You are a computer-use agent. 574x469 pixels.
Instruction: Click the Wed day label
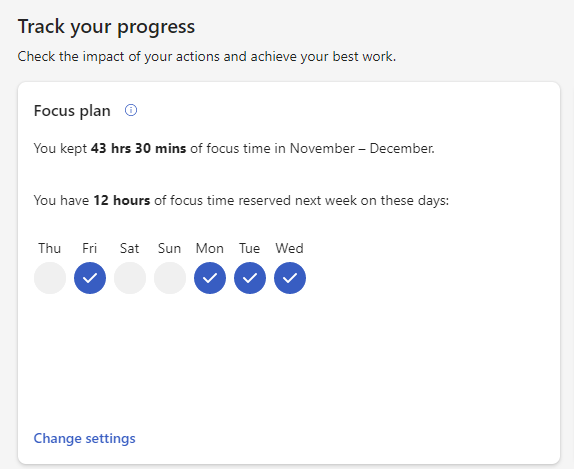pyautogui.click(x=290, y=248)
